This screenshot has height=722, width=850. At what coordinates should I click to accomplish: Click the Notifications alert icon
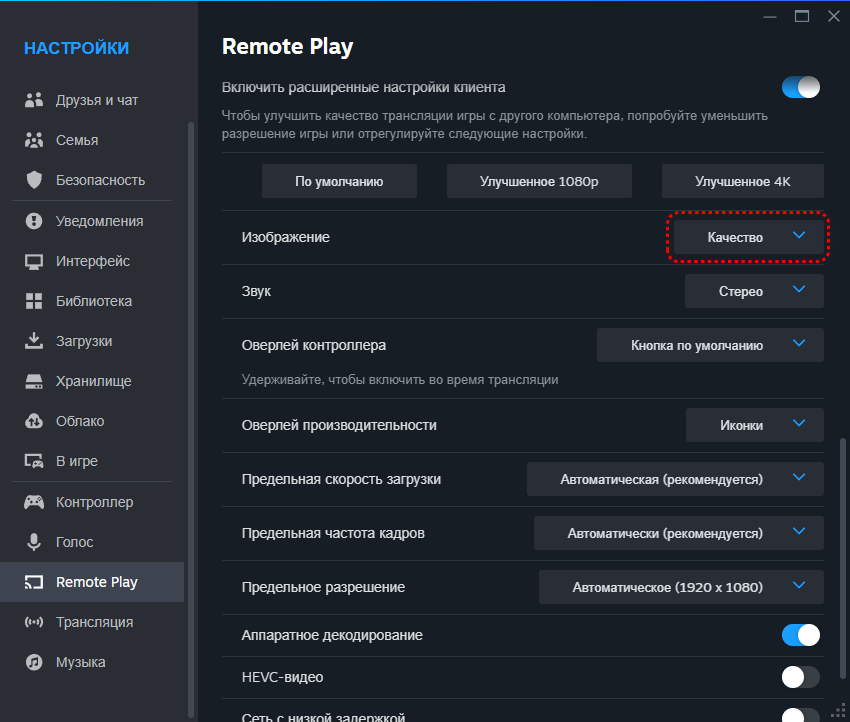point(35,221)
